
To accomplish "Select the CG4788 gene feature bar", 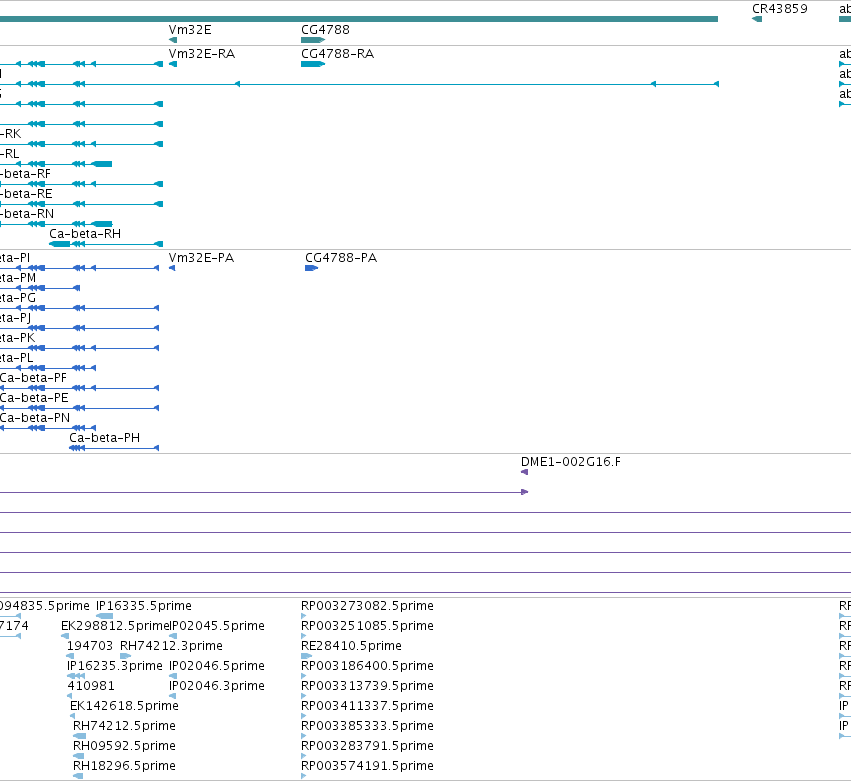I will pos(313,40).
